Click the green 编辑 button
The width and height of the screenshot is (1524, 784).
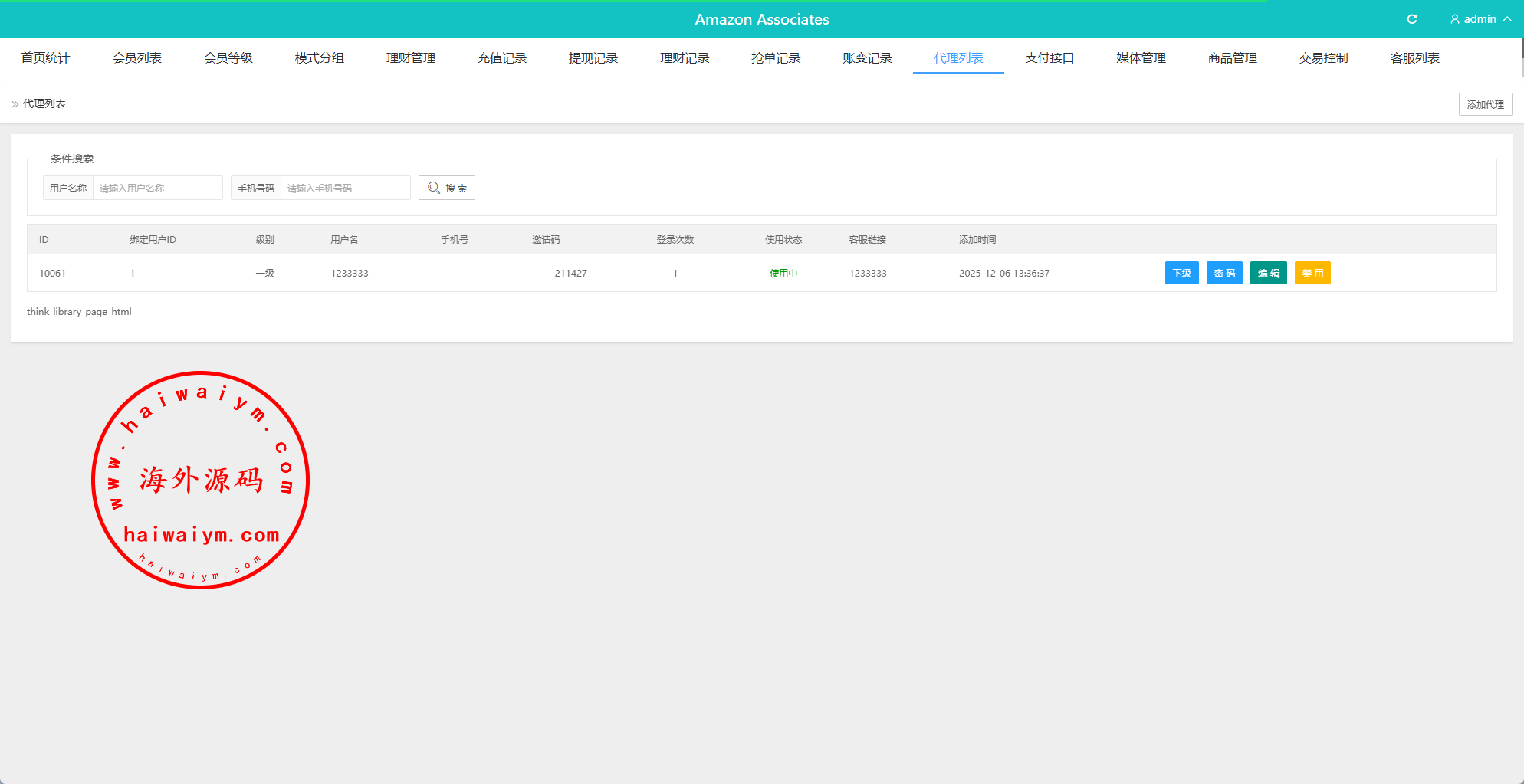click(1268, 273)
